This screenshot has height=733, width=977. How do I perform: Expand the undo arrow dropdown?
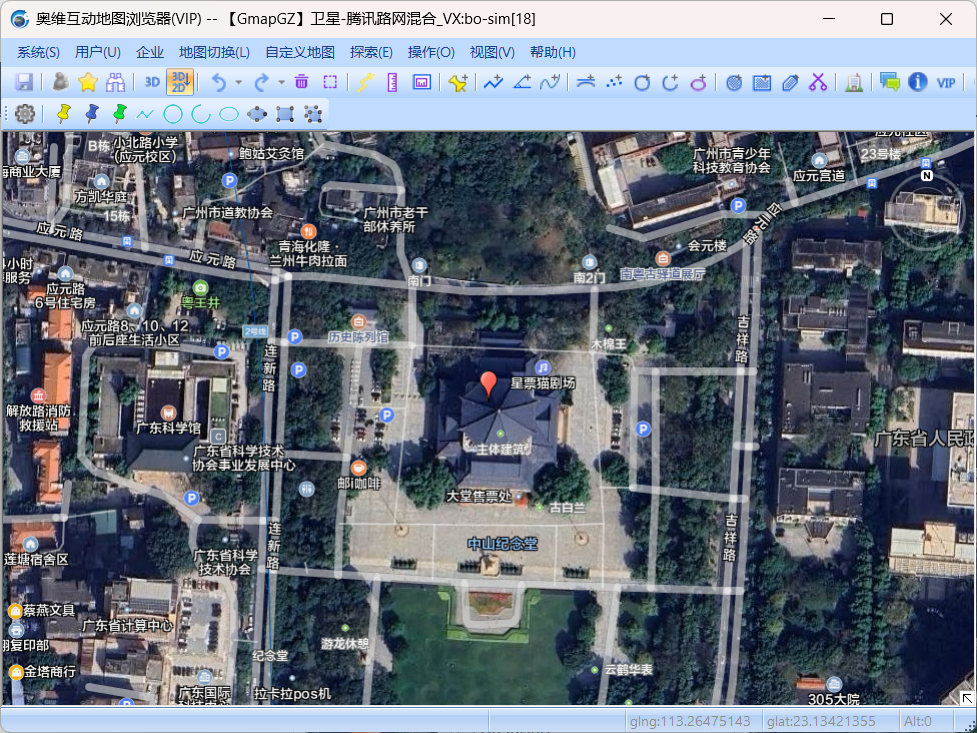click(238, 83)
